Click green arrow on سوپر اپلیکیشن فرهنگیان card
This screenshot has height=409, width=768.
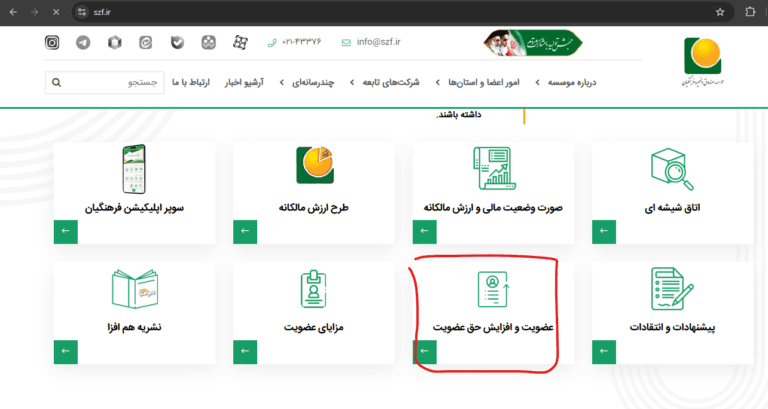click(x=66, y=232)
